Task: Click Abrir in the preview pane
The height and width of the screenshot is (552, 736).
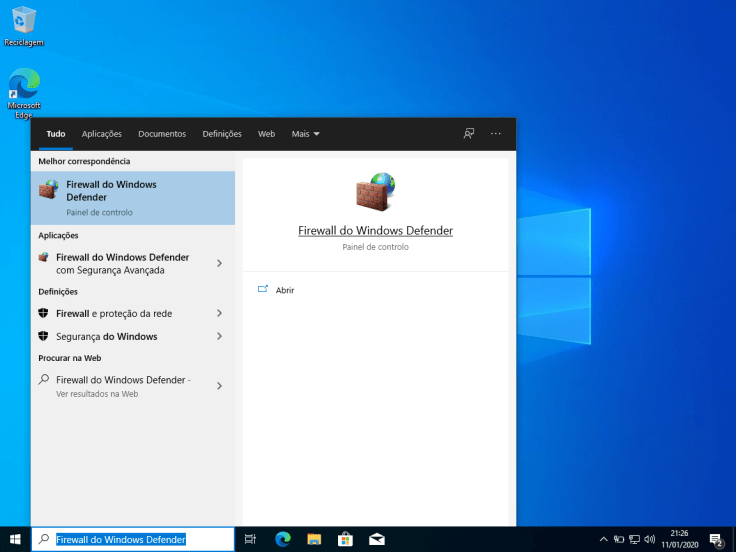Action: [285, 290]
